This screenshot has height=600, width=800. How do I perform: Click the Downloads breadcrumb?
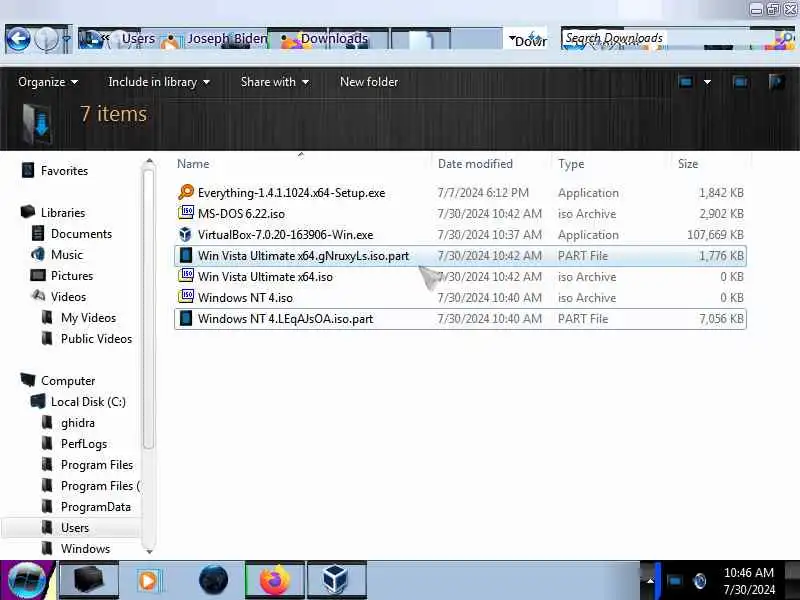coord(334,39)
